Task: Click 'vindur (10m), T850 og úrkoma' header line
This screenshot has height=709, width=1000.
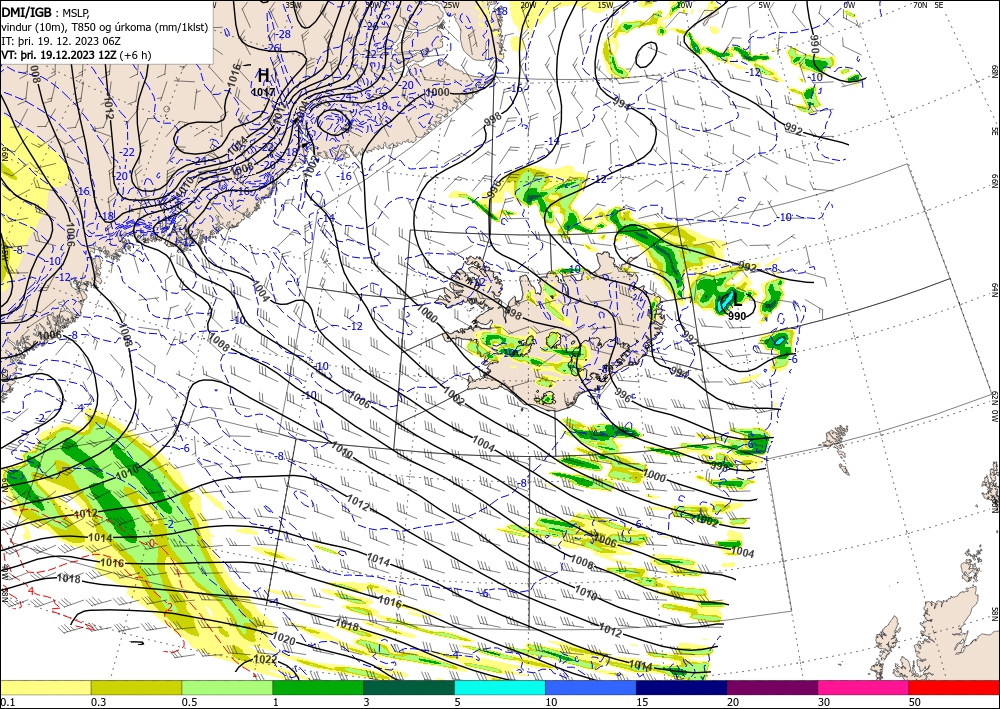Action: tap(105, 27)
